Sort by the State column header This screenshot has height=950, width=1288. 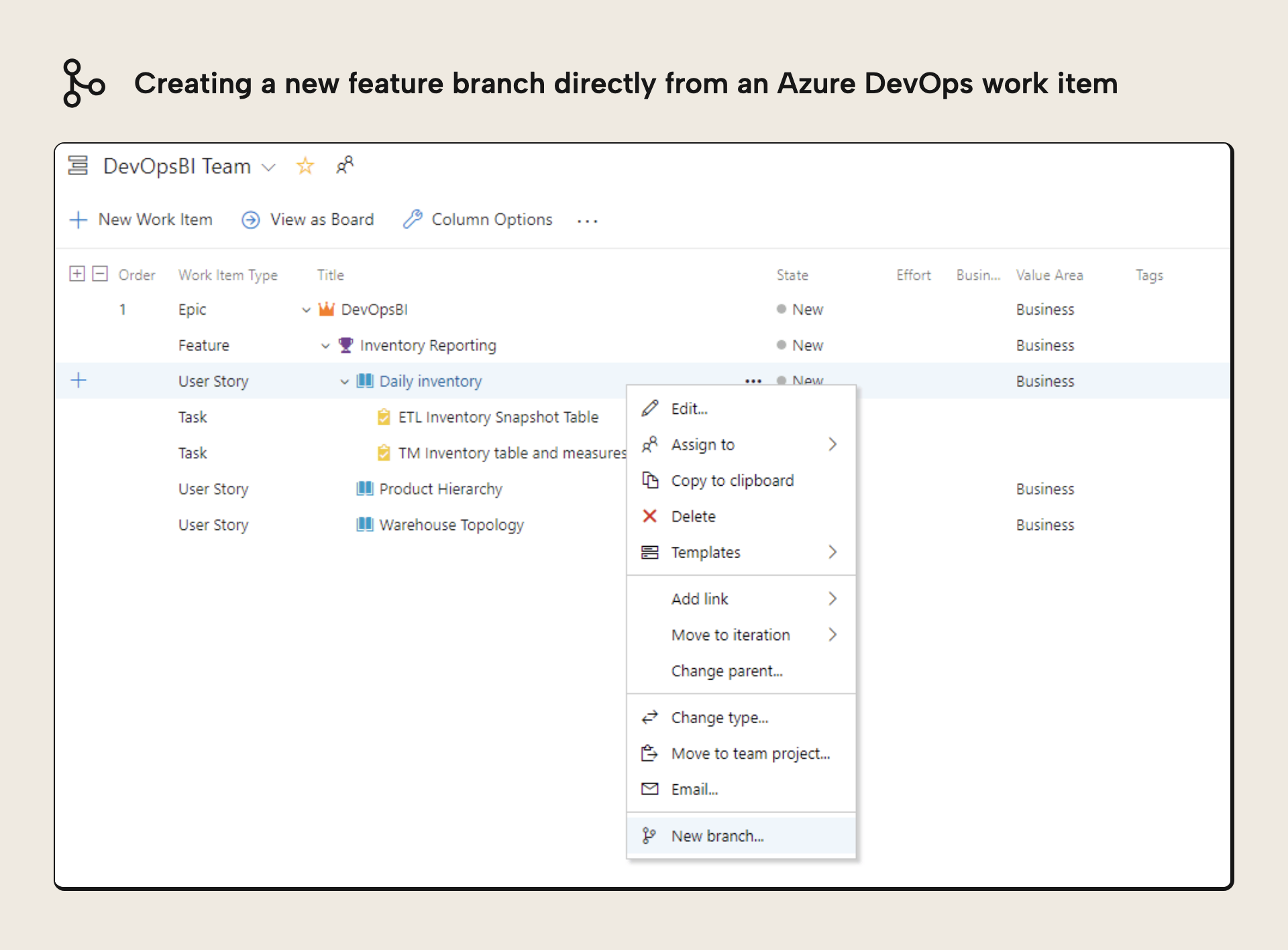coord(792,275)
